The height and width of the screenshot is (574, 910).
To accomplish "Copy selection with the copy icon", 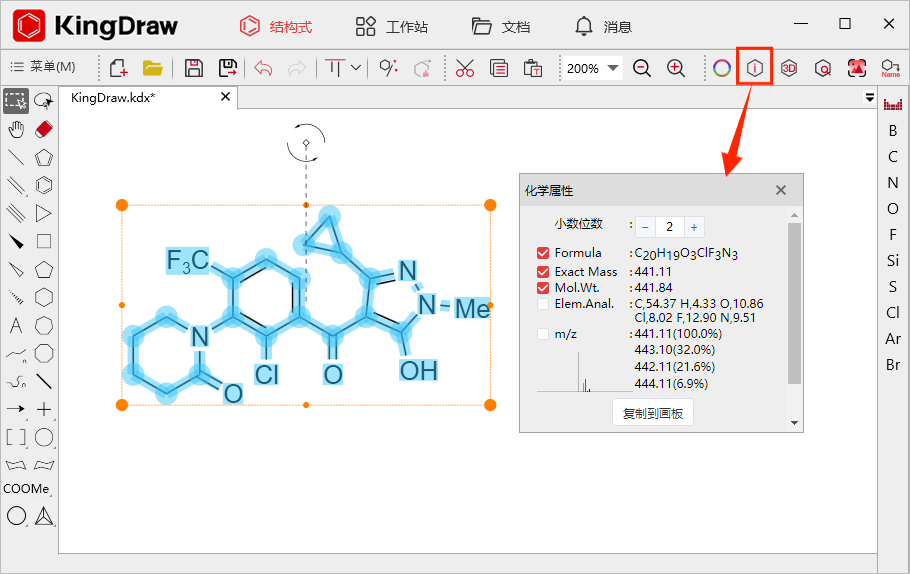I will click(x=499, y=68).
